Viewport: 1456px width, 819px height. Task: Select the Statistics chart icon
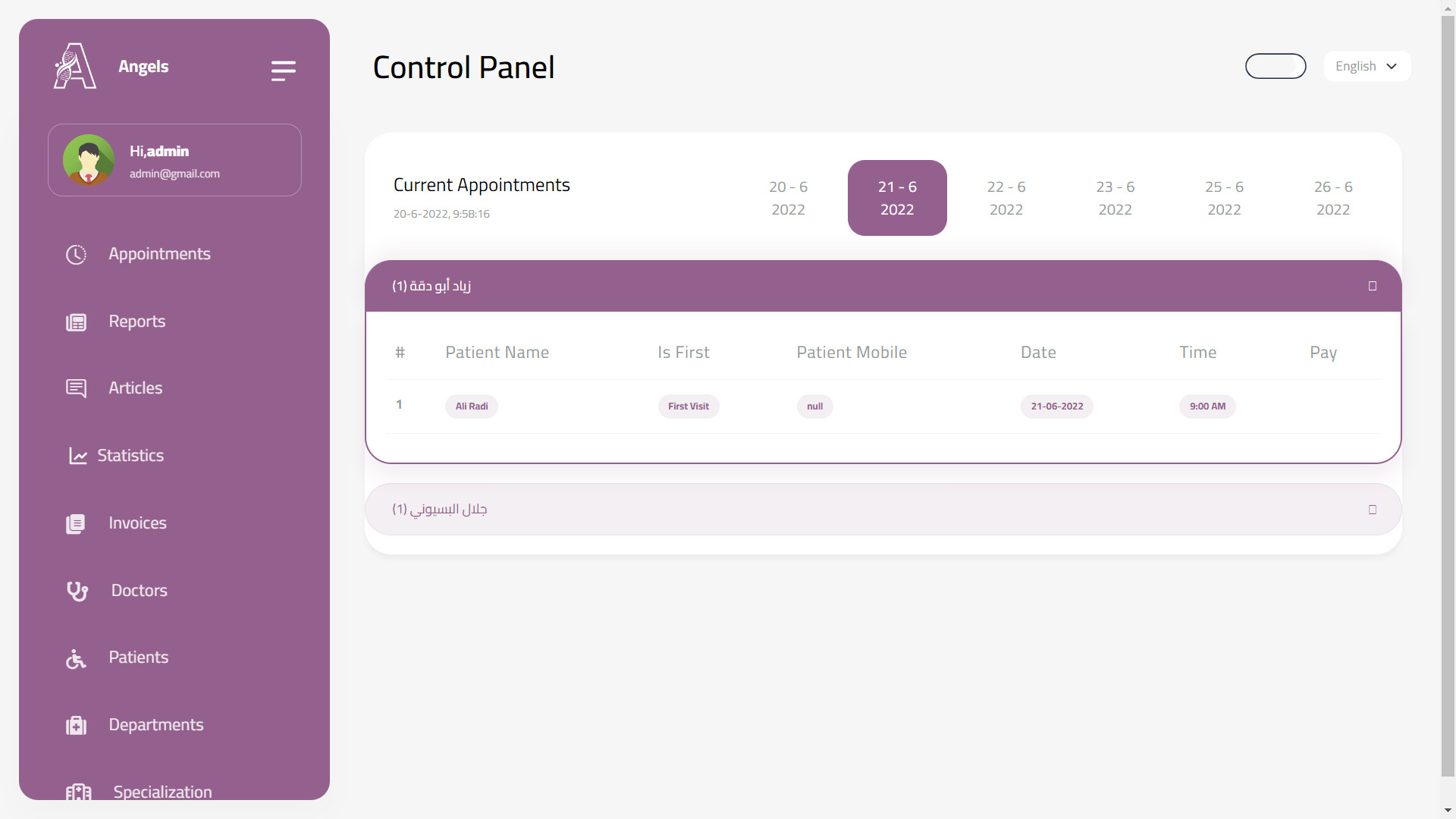(x=77, y=456)
